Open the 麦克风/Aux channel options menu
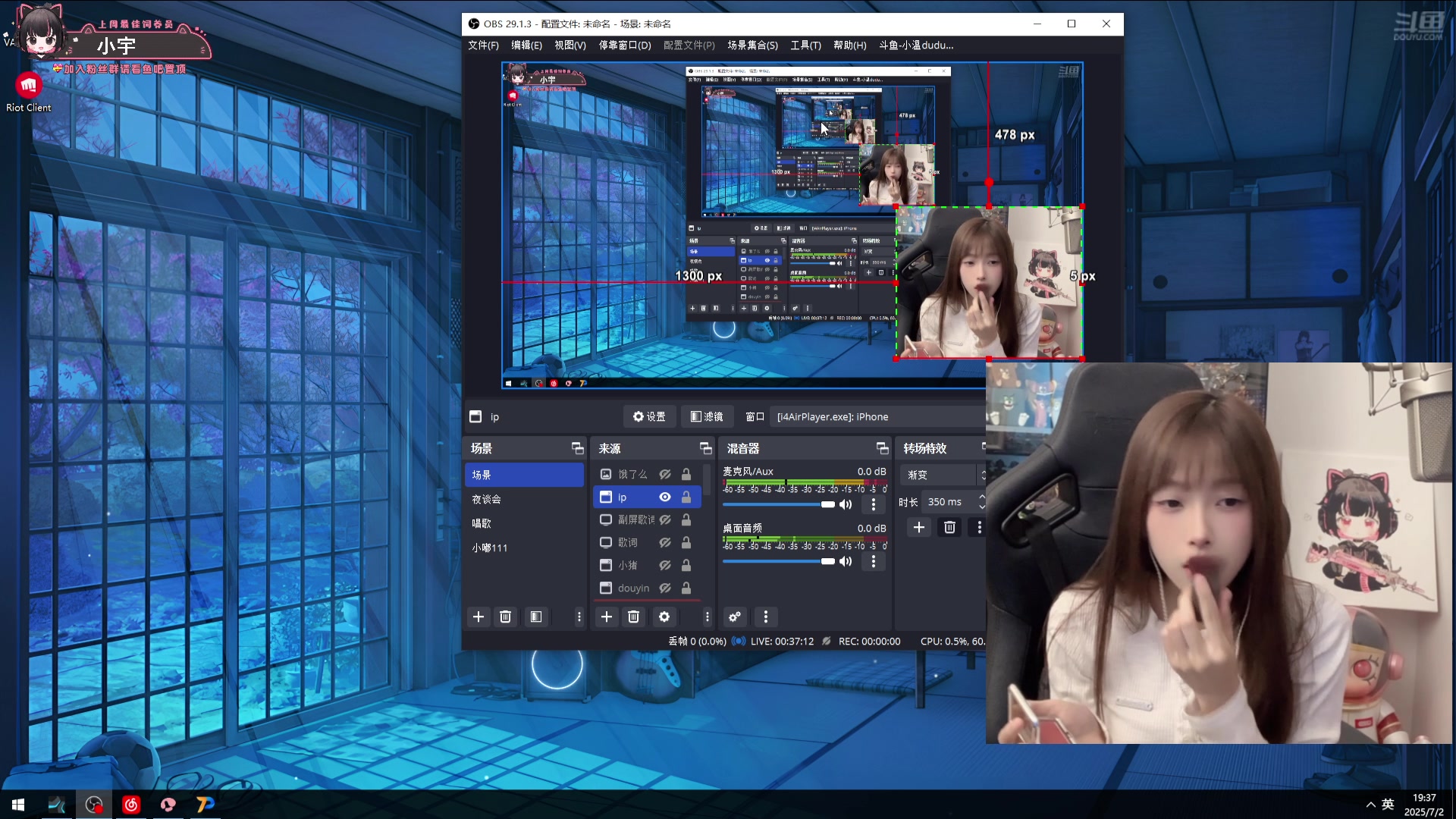This screenshot has width=1456, height=819. tap(874, 504)
